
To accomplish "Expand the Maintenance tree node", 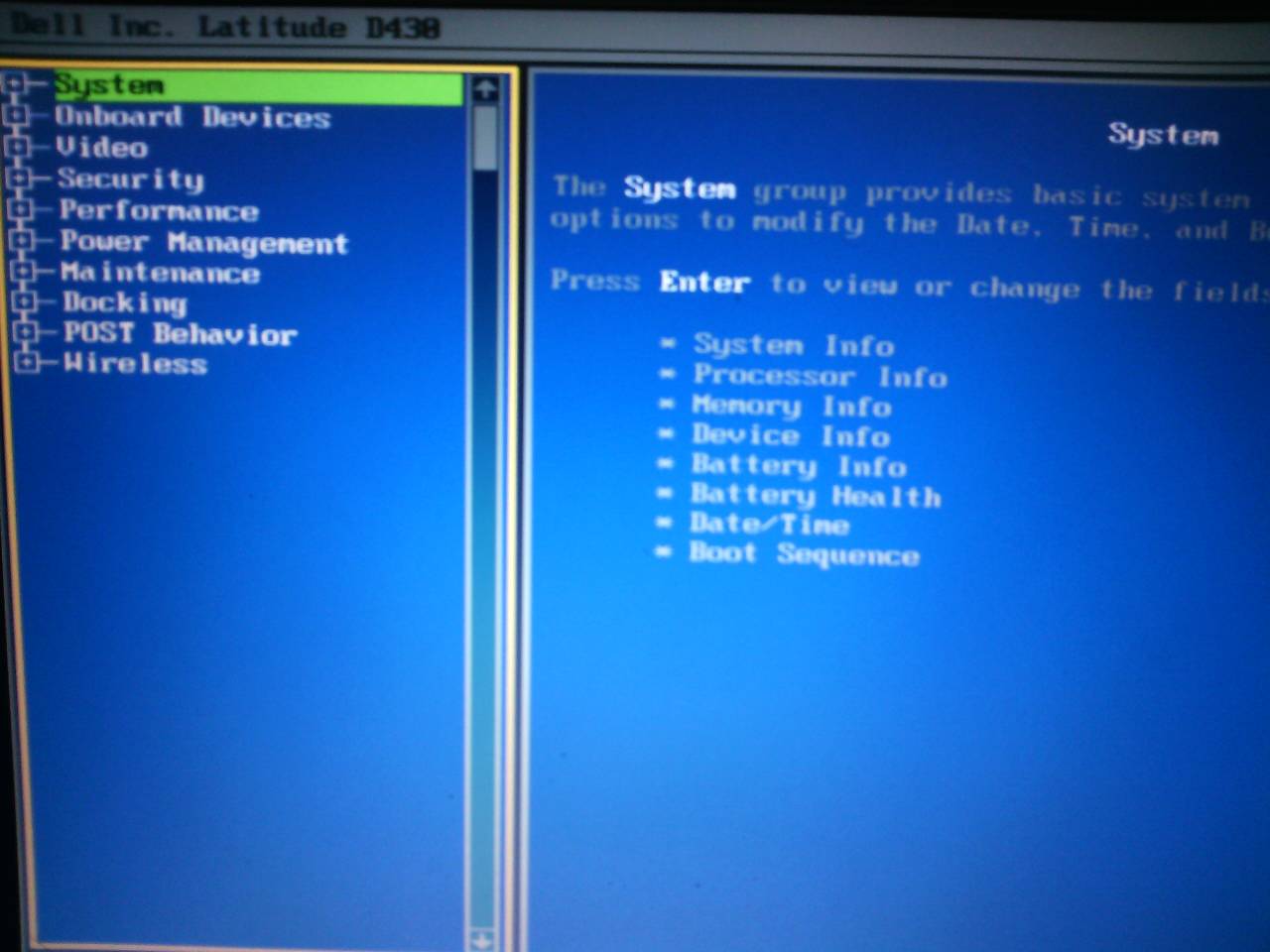I will tap(25, 271).
